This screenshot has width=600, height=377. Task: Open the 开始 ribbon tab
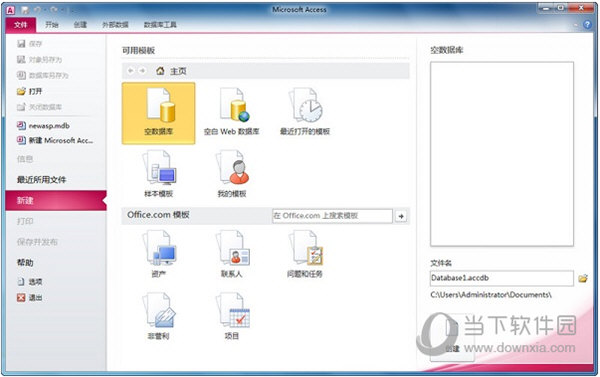(x=52, y=25)
